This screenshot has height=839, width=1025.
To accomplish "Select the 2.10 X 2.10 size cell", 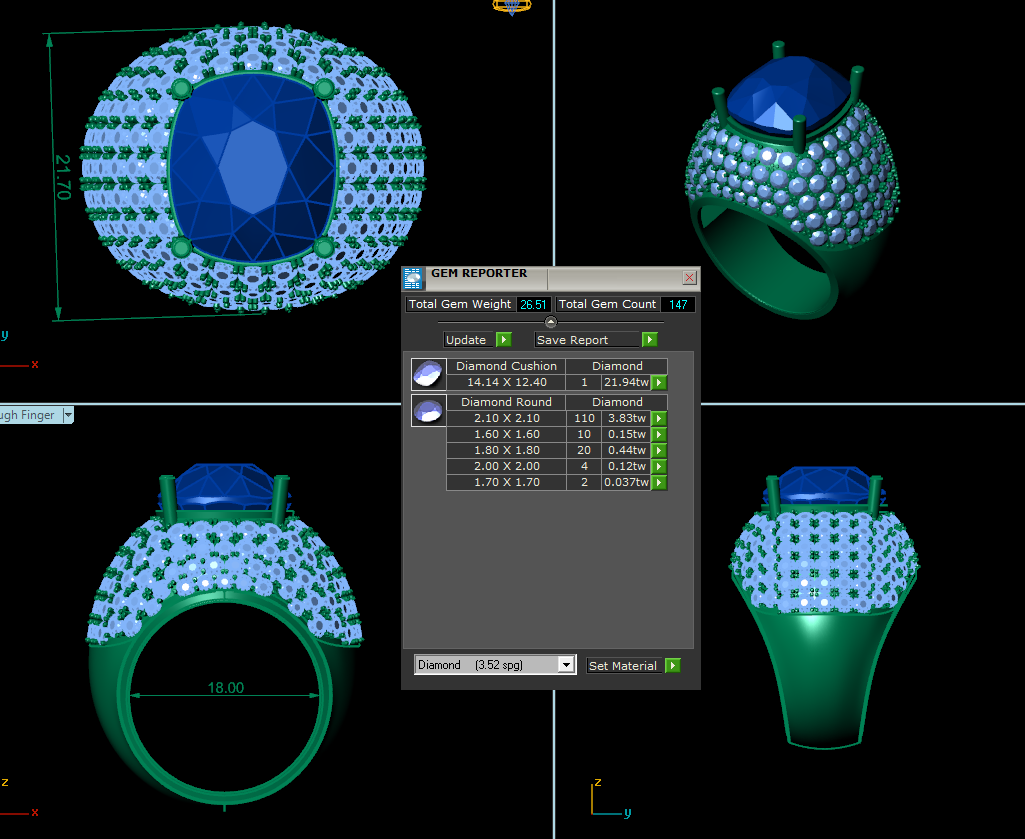I will coord(507,419).
